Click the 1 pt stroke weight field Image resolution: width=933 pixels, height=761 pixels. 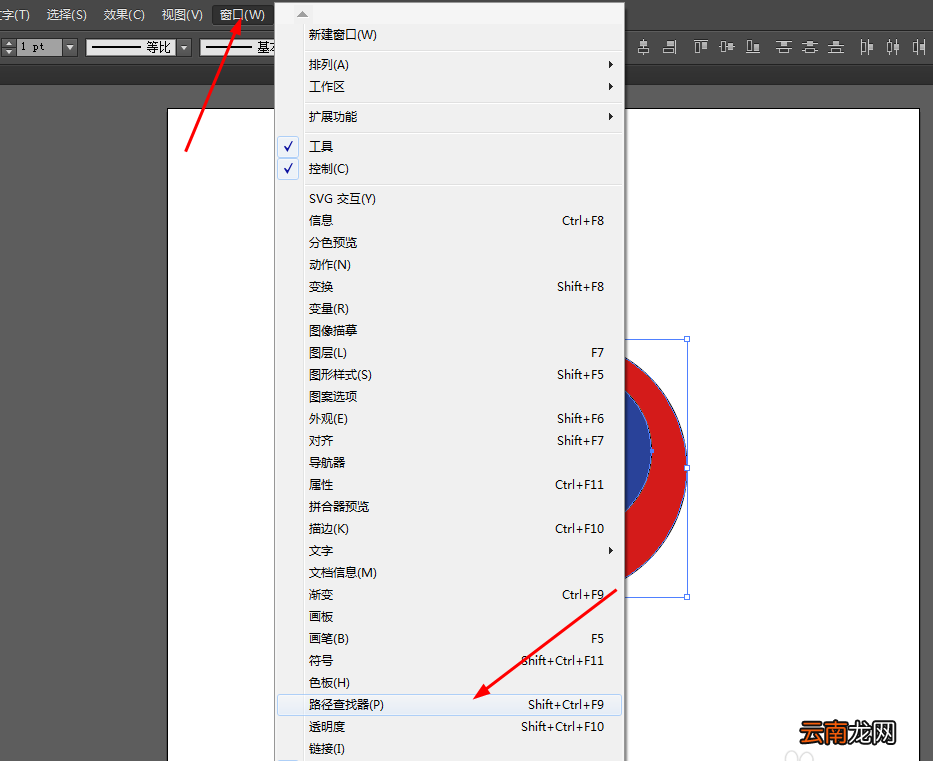click(x=39, y=47)
